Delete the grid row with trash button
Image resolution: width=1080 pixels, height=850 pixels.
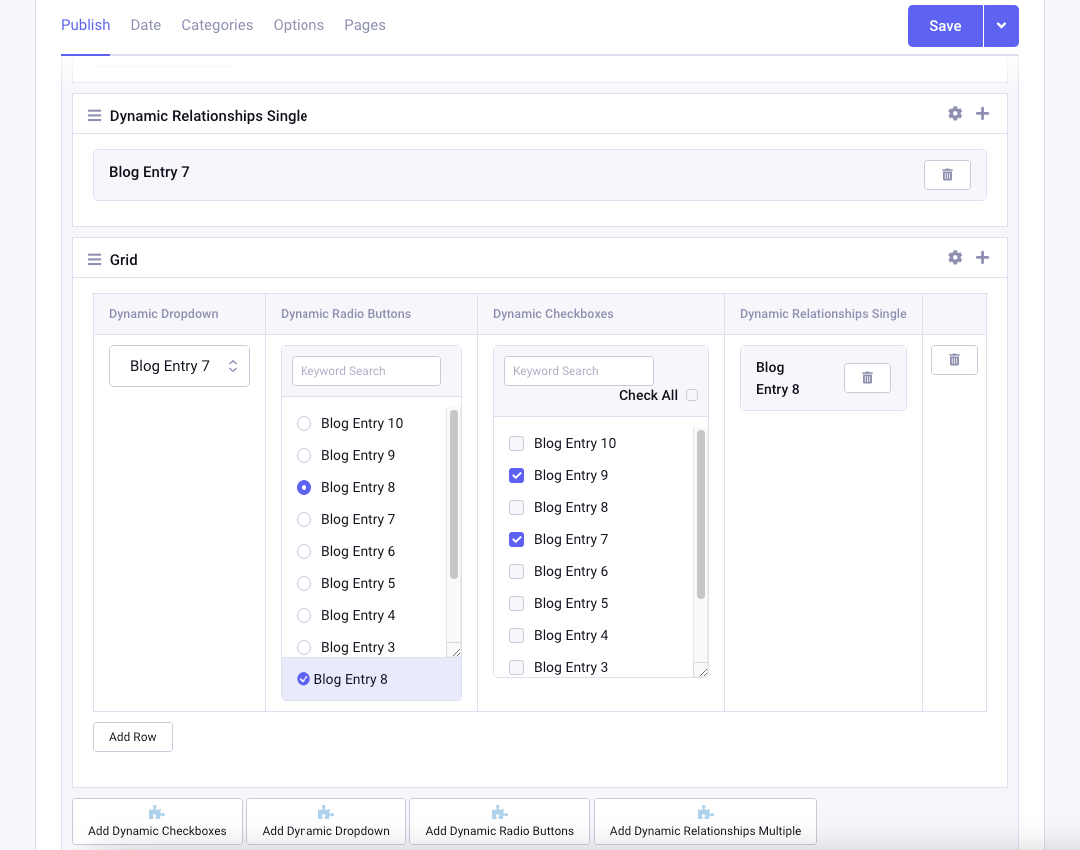[x=954, y=360]
